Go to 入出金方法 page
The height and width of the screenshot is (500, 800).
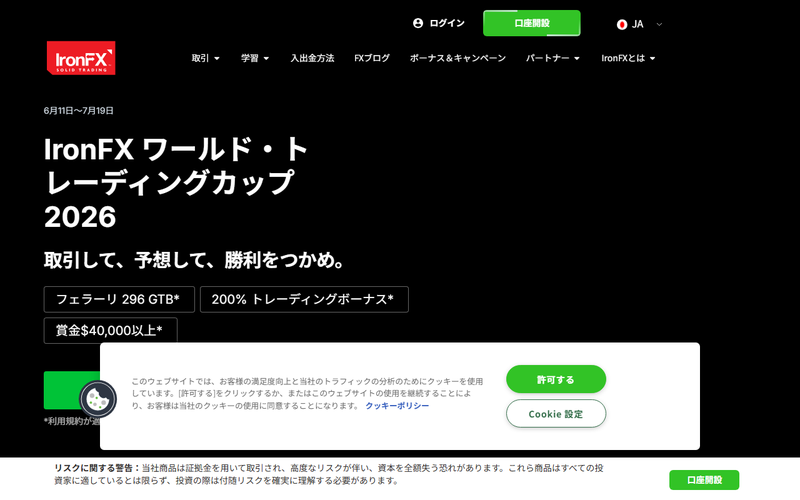coord(312,58)
